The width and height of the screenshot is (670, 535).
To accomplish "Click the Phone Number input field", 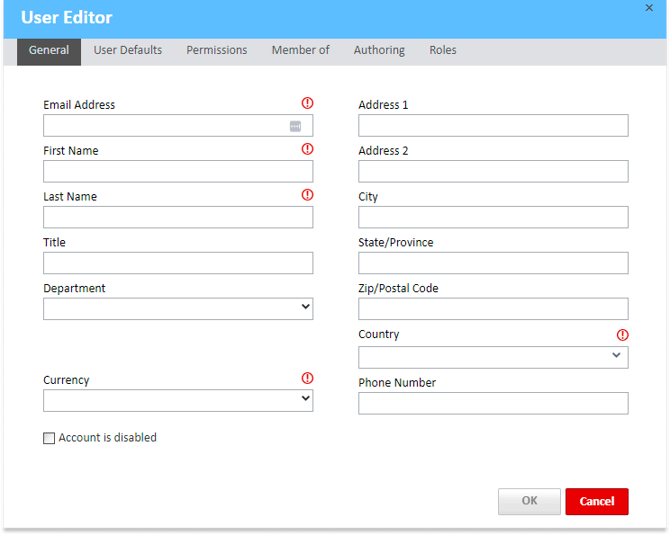I will (493, 403).
